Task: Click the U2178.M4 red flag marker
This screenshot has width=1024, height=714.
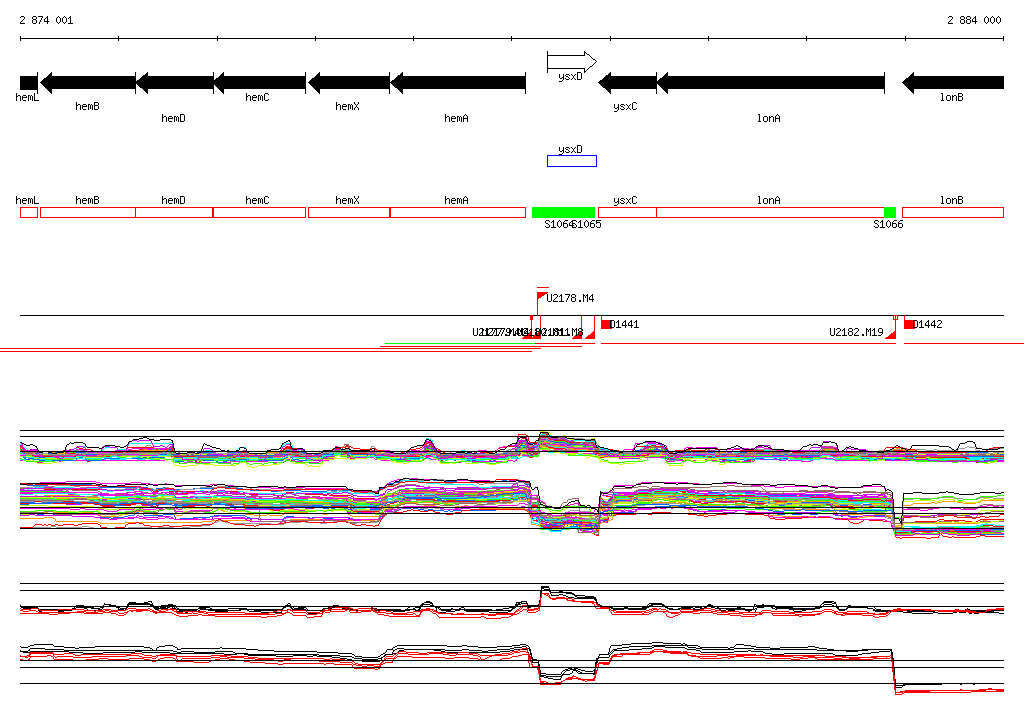Action: [542, 296]
